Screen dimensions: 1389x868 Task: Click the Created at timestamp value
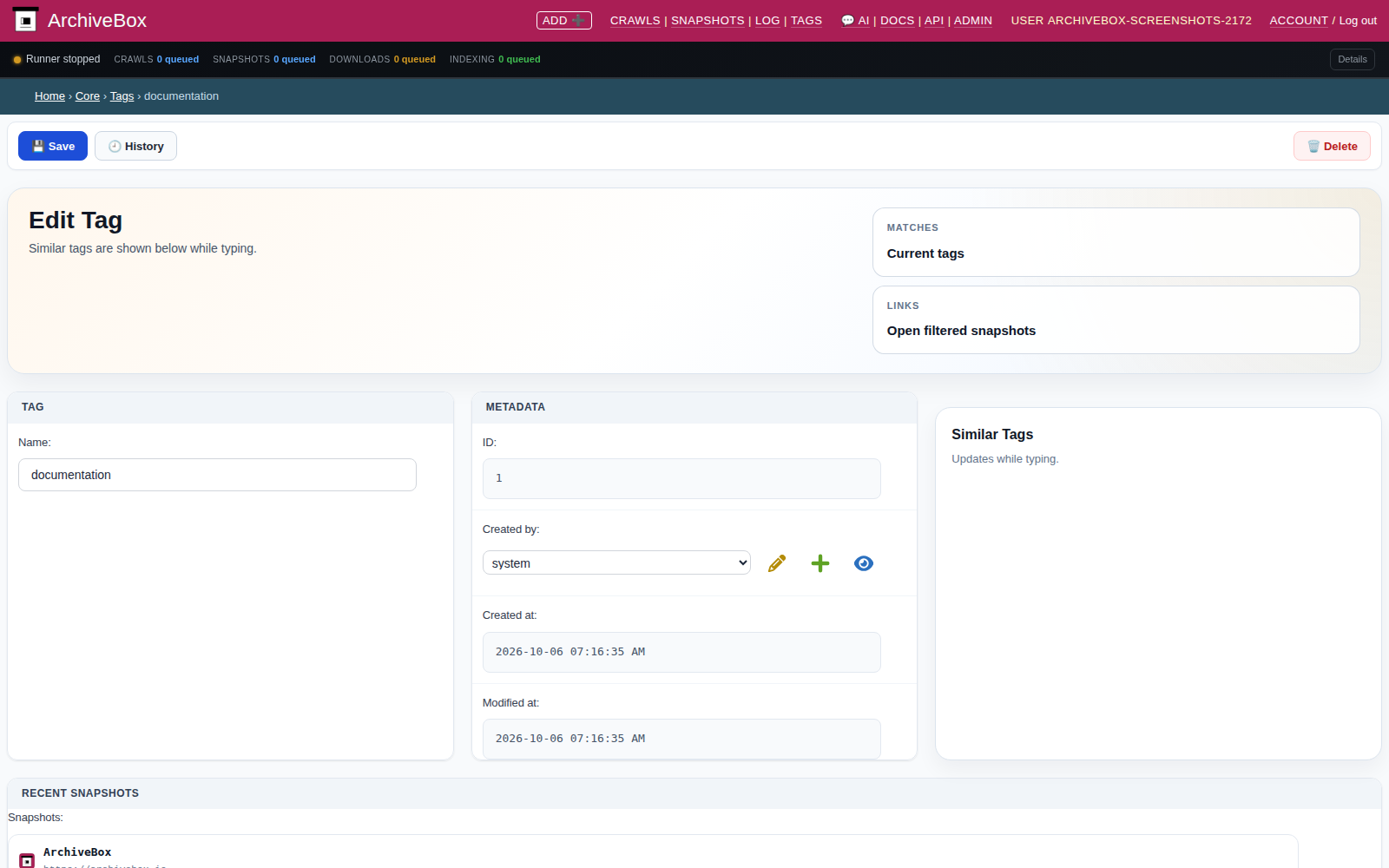point(681,652)
